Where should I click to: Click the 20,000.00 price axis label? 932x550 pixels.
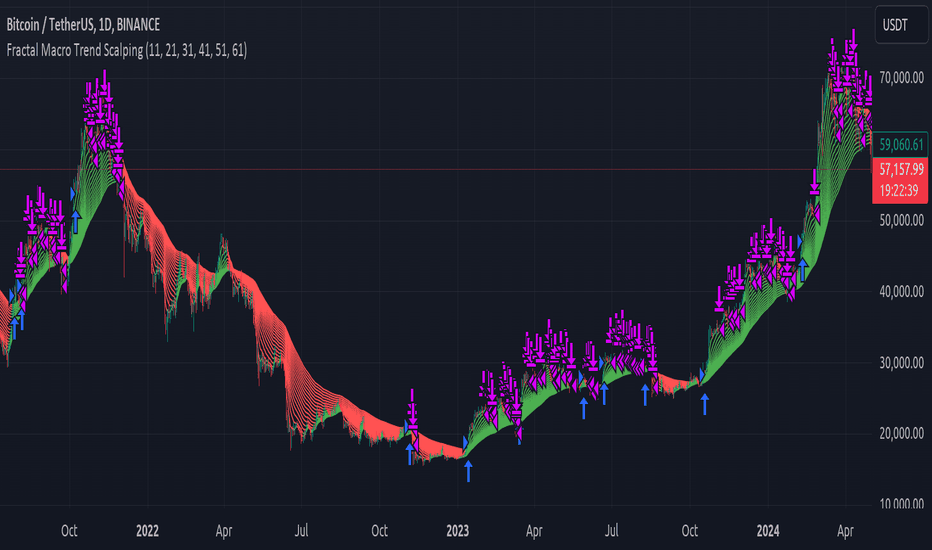click(x=901, y=433)
